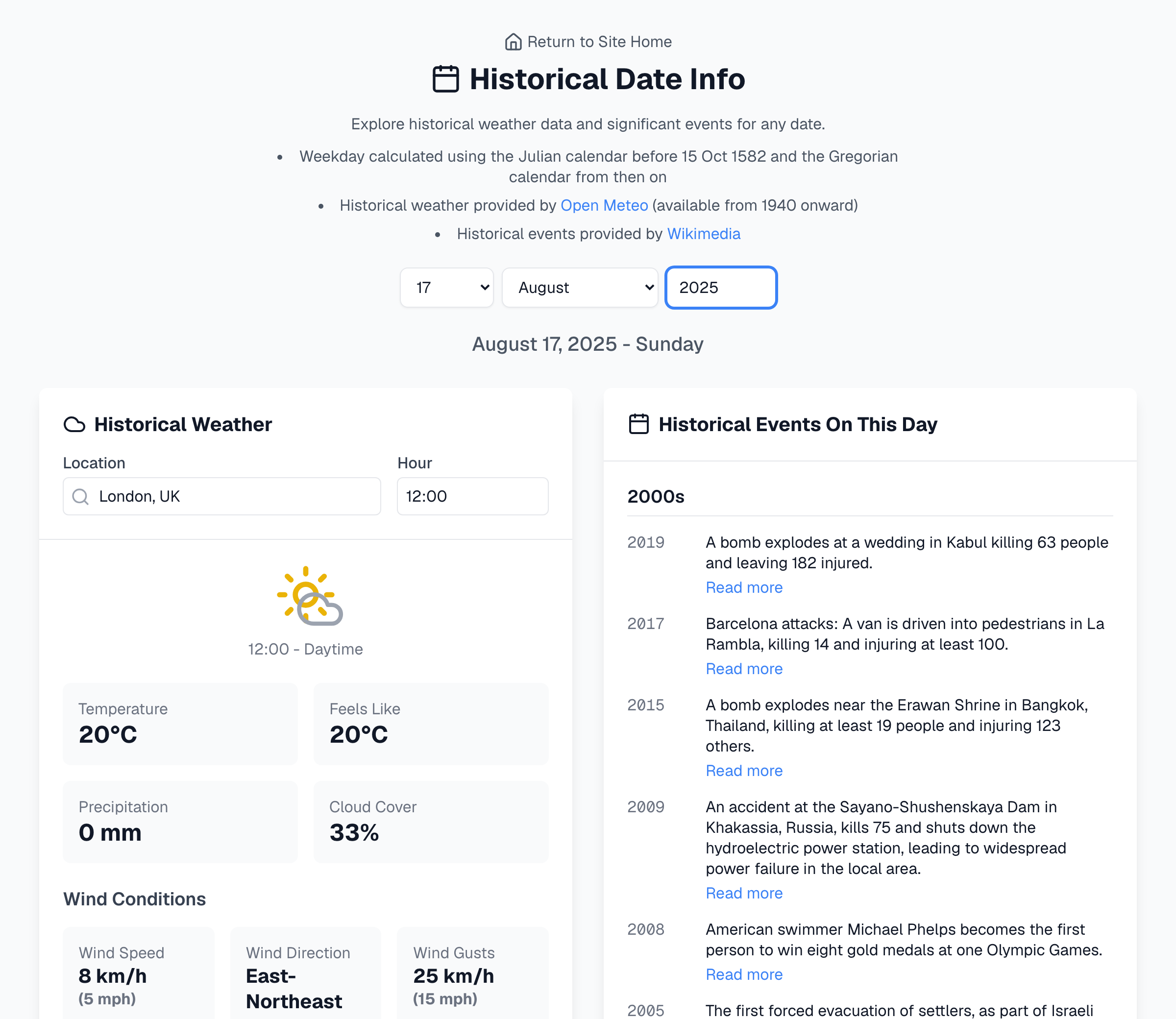Click the calendar icon next to Historical Date Info
The height and width of the screenshot is (1019, 1176).
click(446, 79)
